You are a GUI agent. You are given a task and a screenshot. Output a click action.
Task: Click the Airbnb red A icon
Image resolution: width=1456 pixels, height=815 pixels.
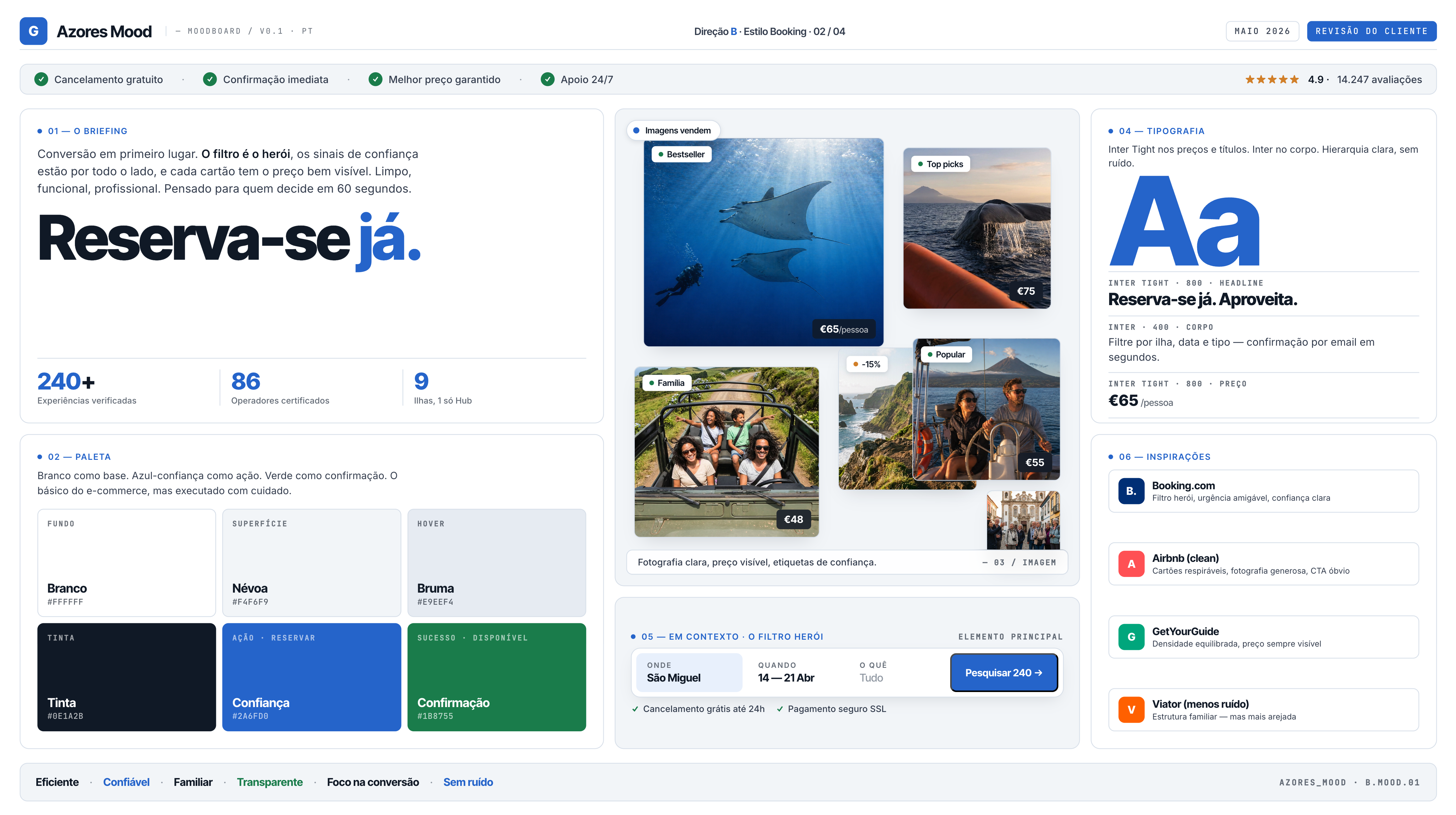click(1131, 564)
